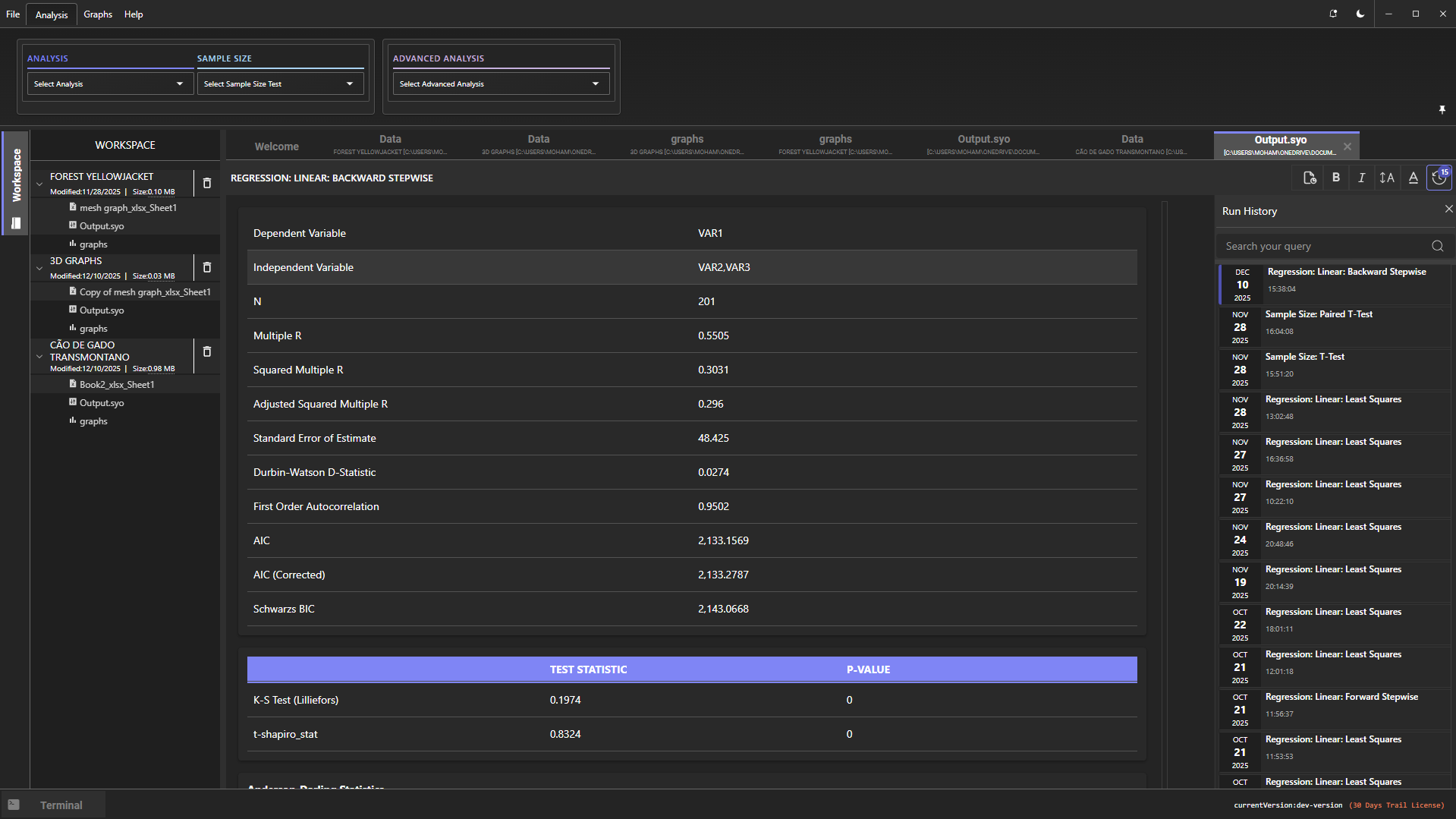Open the Select Analysis dropdown
Screen dimensions: 1456x819
pos(110,83)
